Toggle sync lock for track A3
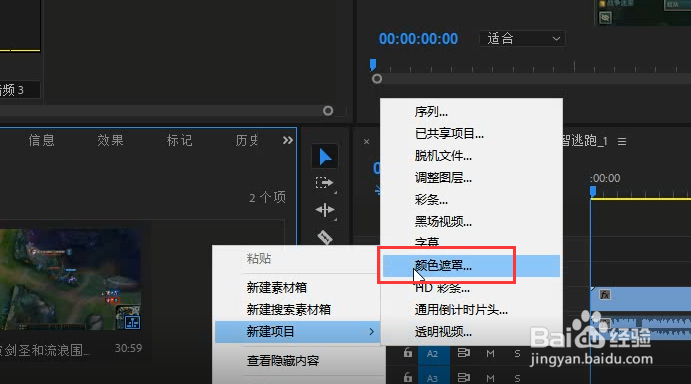Image resolution: width=691 pixels, height=384 pixels. (463, 377)
